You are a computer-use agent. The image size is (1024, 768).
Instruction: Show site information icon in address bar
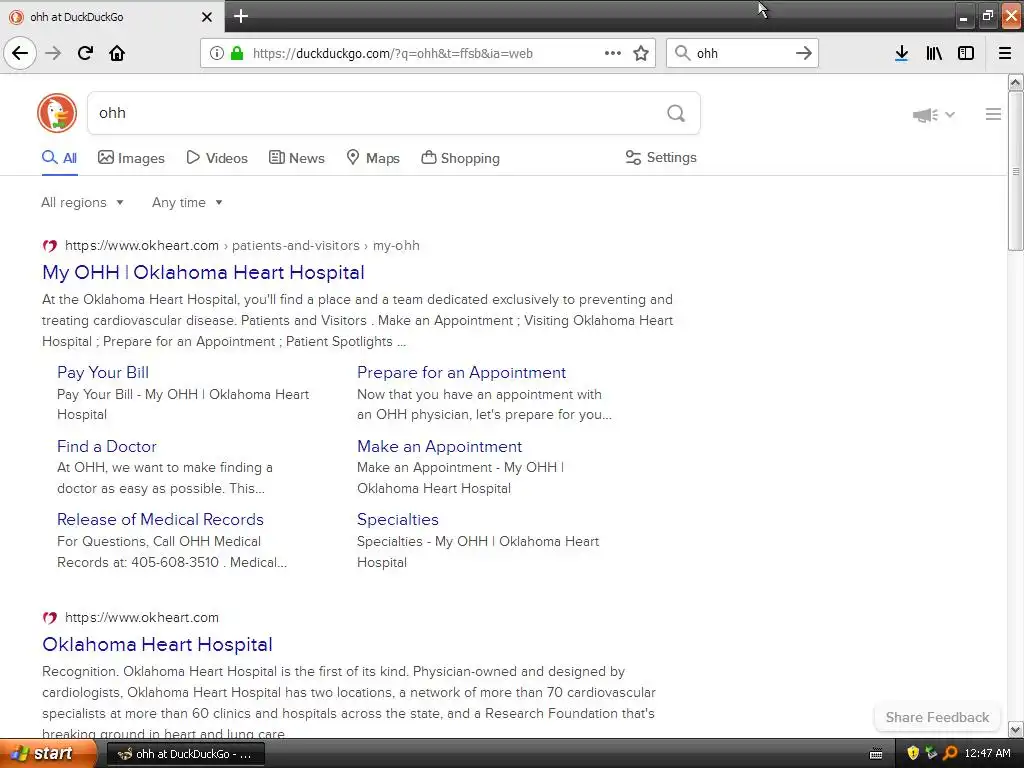click(217, 53)
